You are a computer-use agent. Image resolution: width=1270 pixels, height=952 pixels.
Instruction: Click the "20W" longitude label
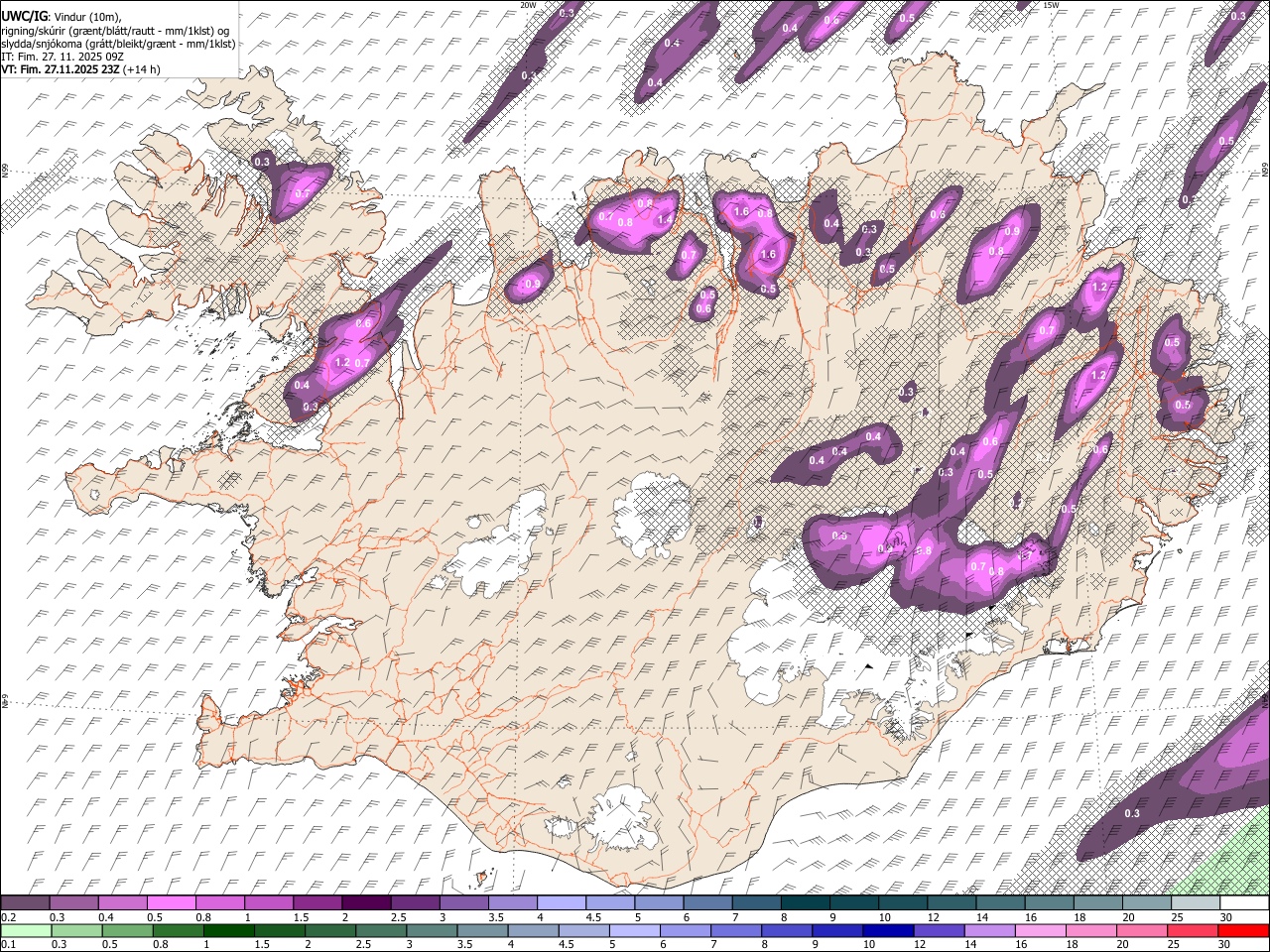528,5
